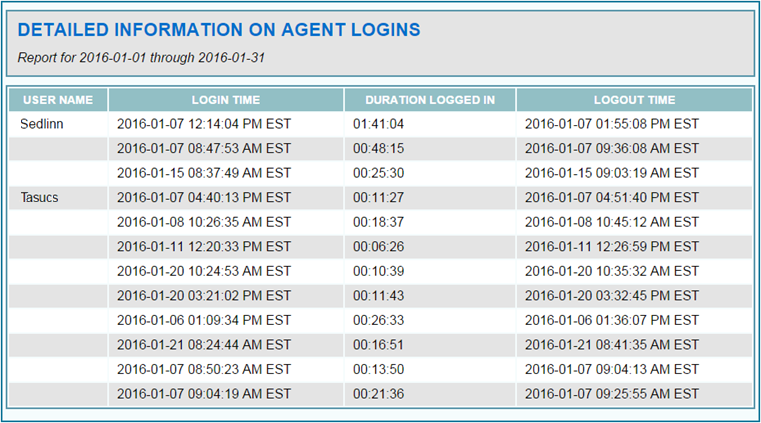Click login time 2016-01-15 08:37:49 AM EST

(x=203, y=173)
